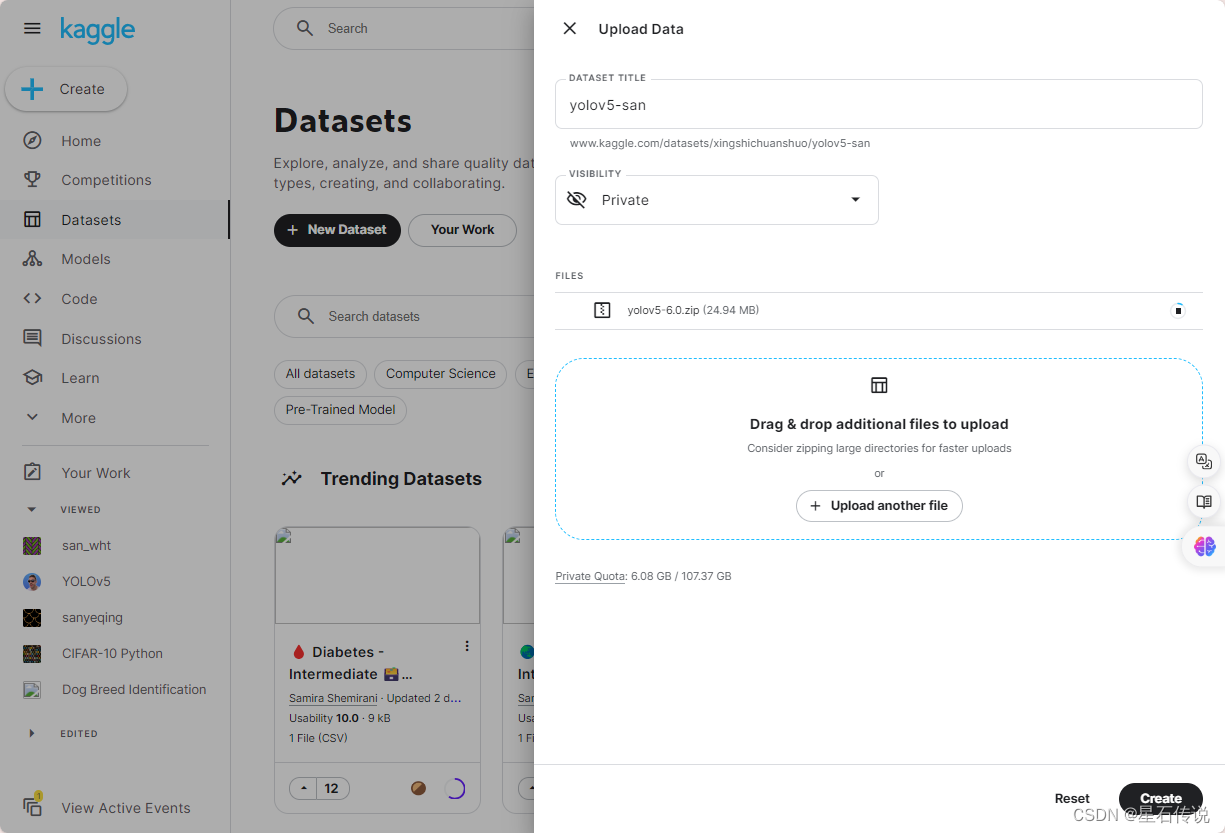Viewport: 1225px width, 833px height.
Task: Click the Reset button
Action: [x=1072, y=798]
